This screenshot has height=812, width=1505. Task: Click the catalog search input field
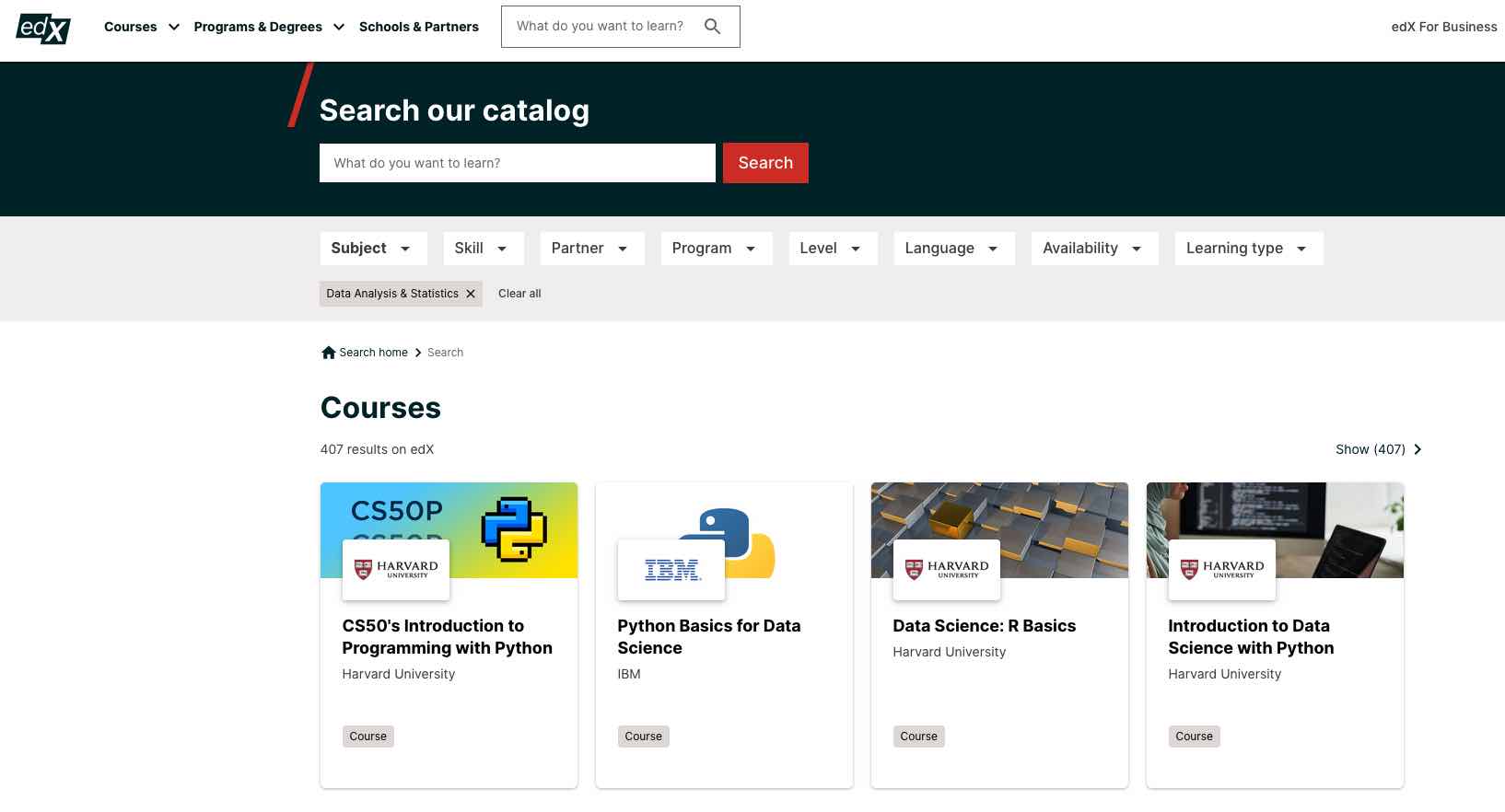(517, 163)
